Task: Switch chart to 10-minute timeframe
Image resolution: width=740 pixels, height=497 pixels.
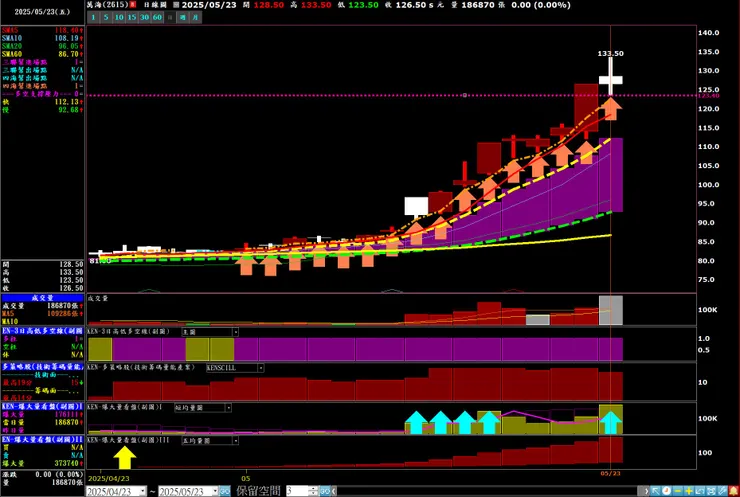Action: tap(119, 17)
